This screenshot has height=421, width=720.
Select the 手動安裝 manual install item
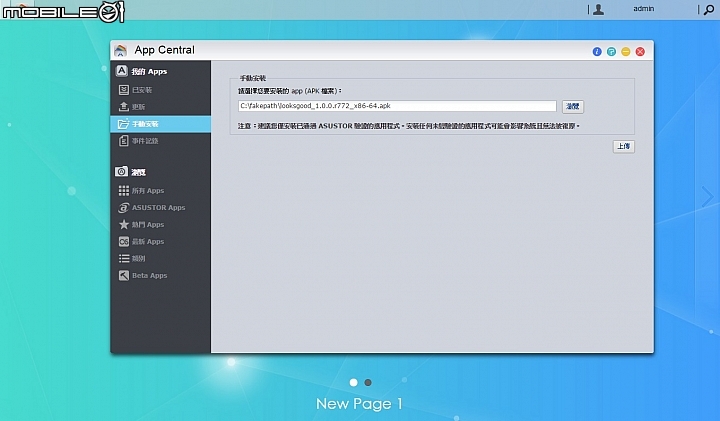coord(160,124)
